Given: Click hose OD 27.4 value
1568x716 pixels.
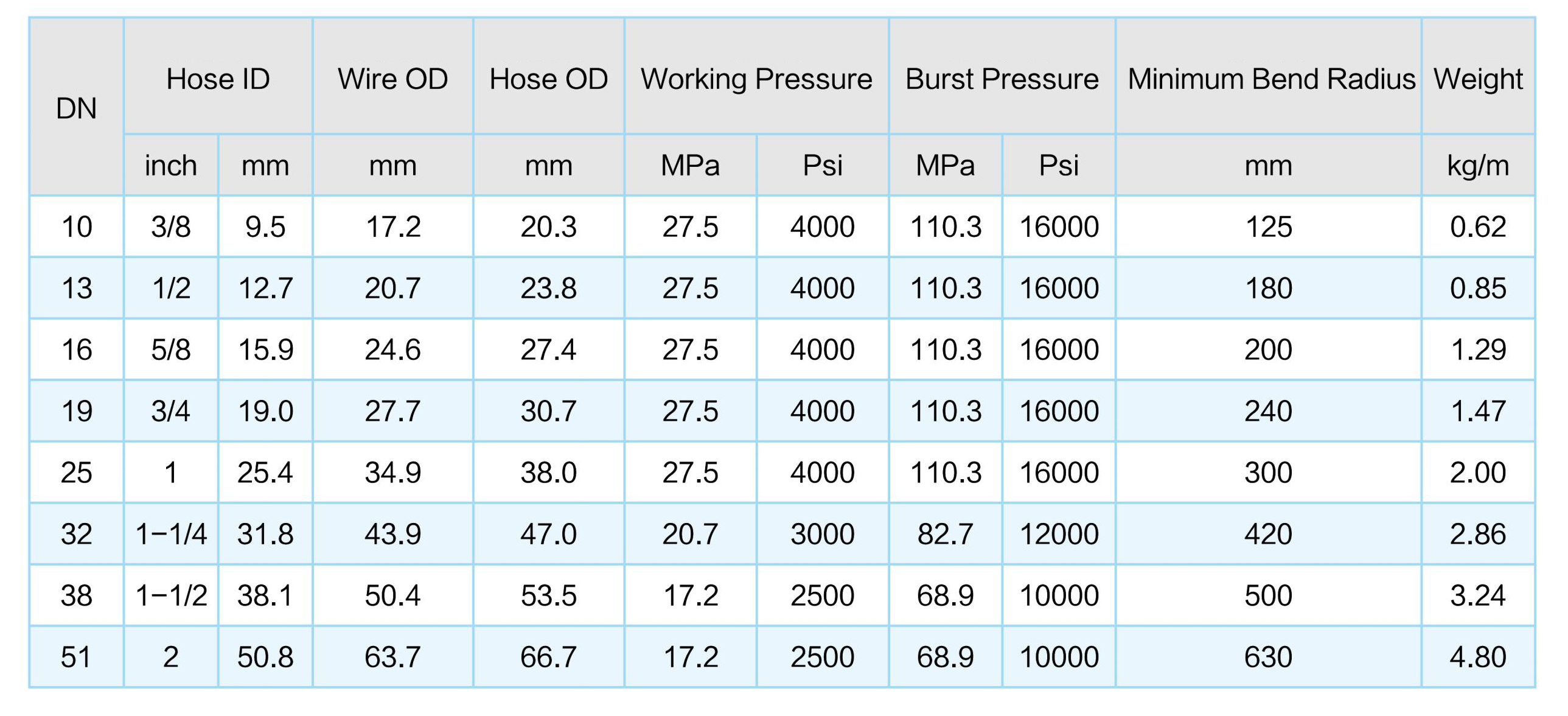Looking at the screenshot, I should pos(548,349).
